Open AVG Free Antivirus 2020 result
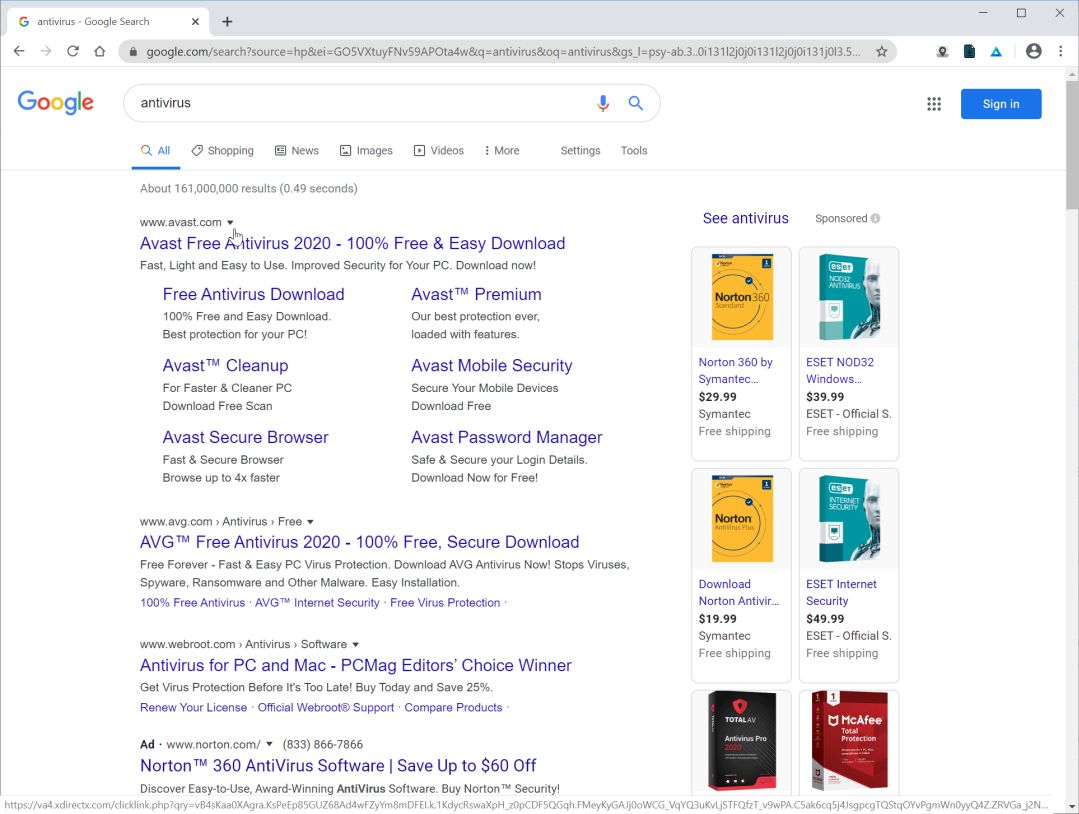This screenshot has width=1079, height=814. pos(359,542)
